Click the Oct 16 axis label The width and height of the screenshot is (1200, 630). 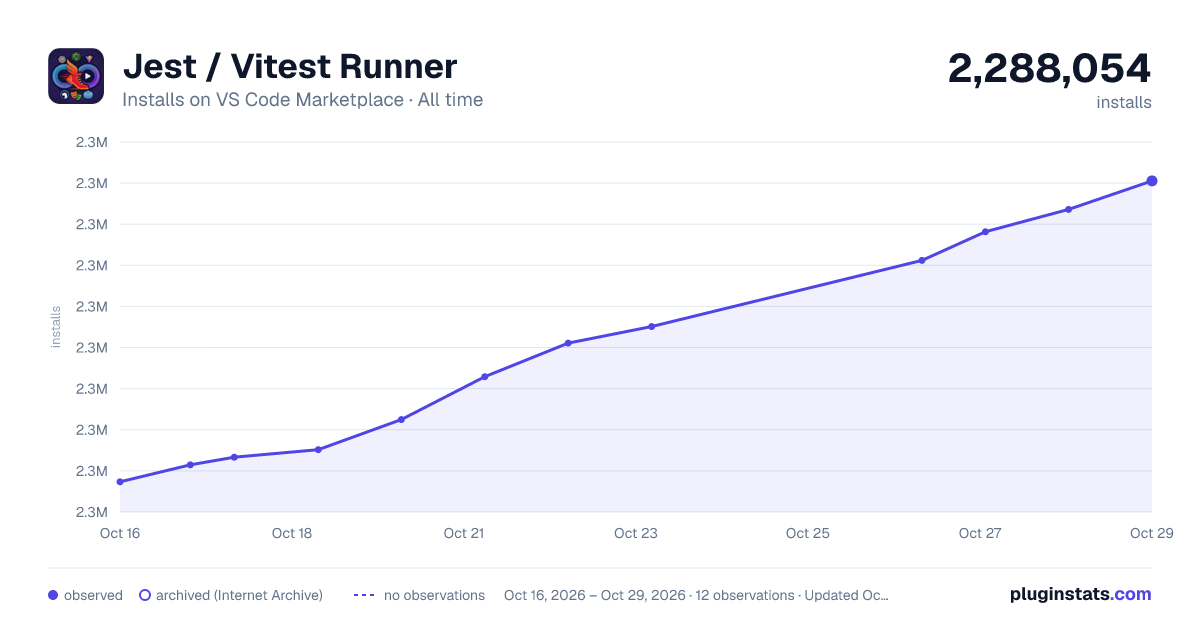click(x=120, y=533)
